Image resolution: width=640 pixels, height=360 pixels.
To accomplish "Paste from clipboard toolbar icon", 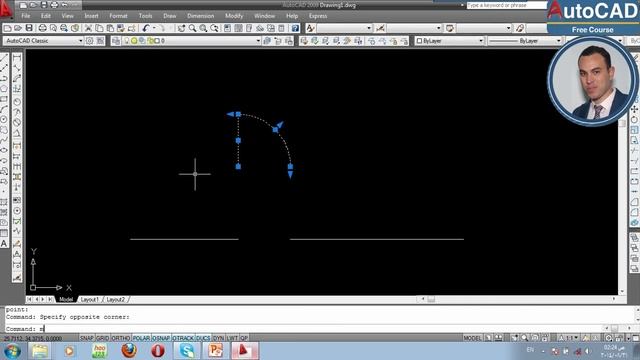I will (x=110, y=28).
